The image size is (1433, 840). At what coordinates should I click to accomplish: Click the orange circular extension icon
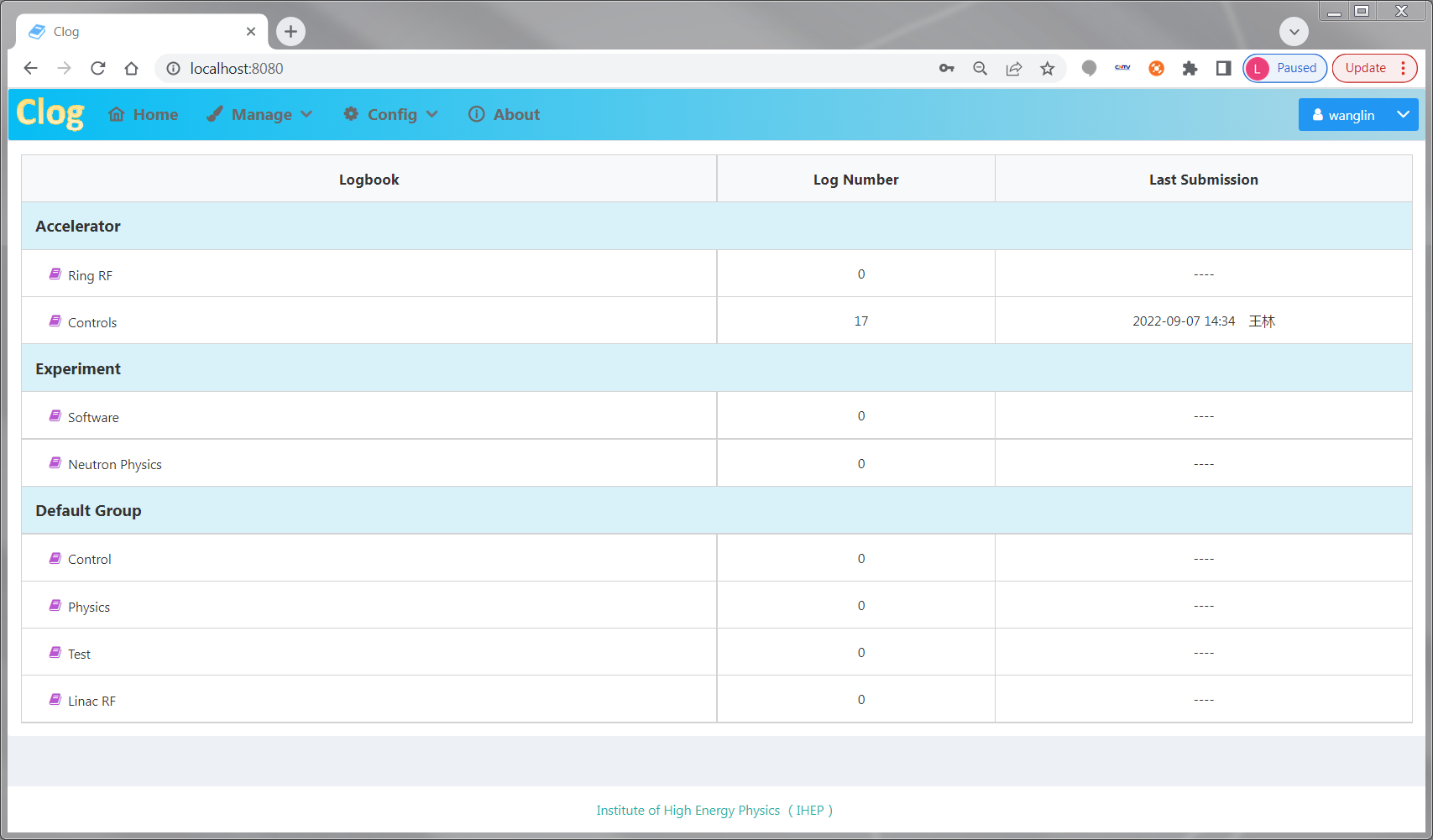point(1156,68)
